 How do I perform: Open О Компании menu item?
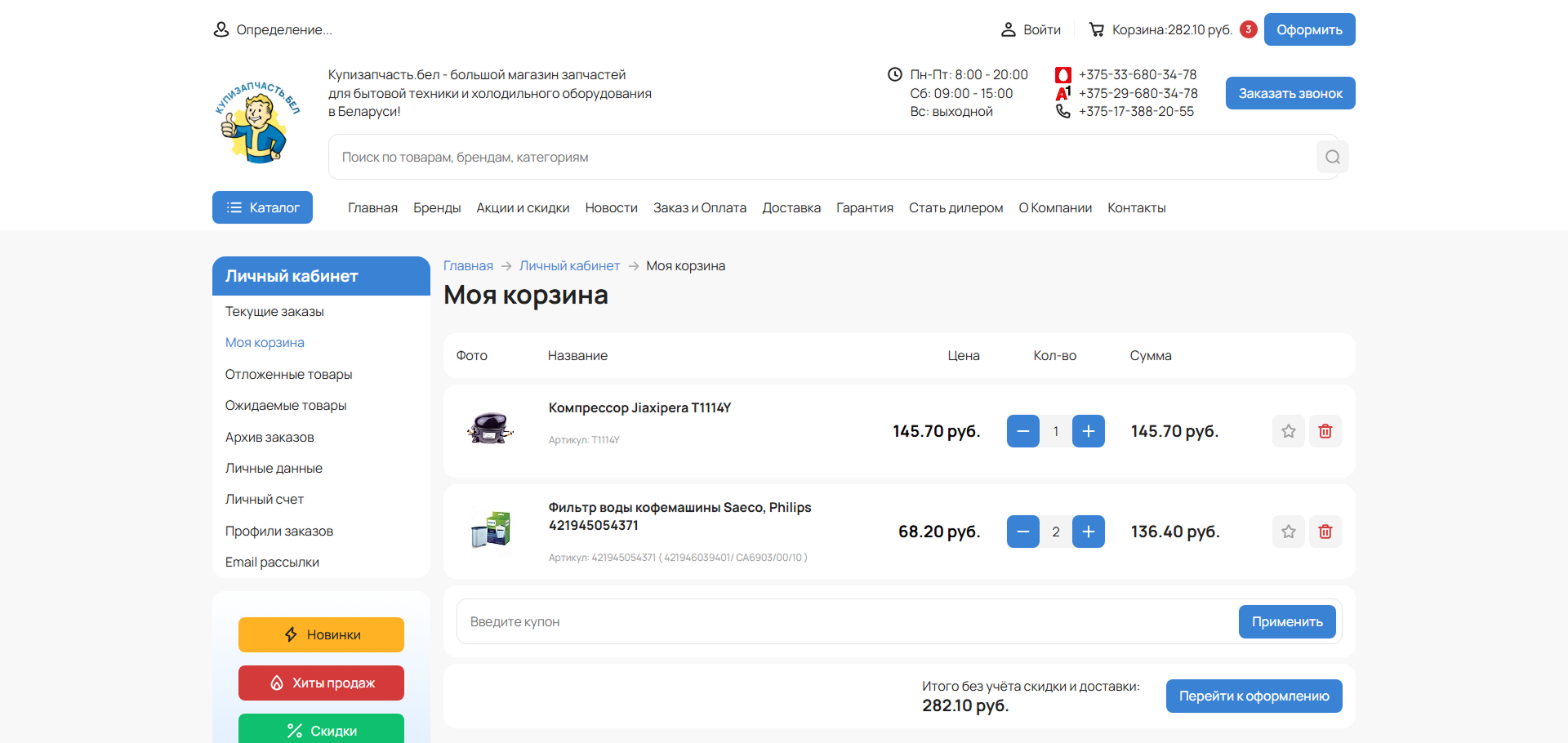click(1055, 207)
